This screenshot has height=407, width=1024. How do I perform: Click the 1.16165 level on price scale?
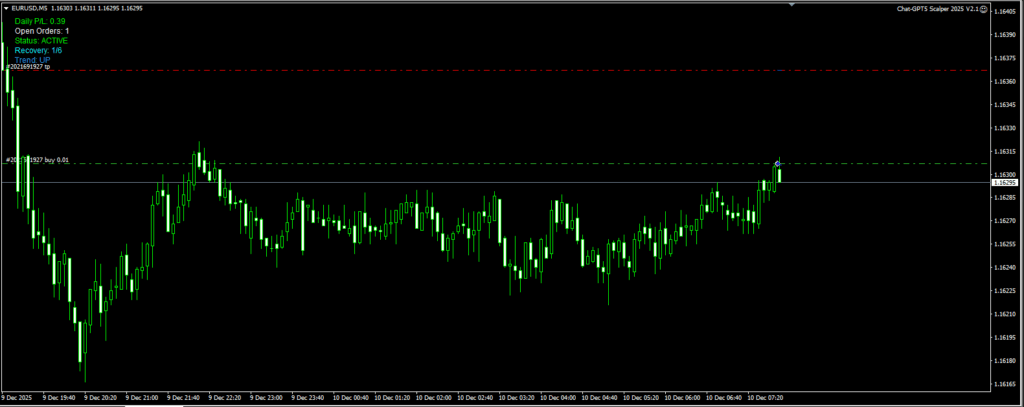(1005, 384)
